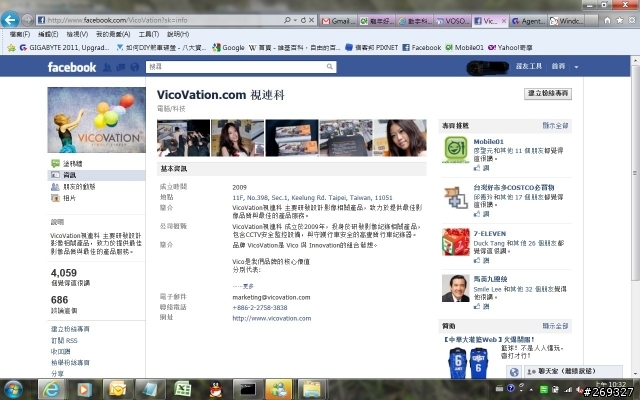This screenshot has height=400, width=640.
Task: Click the Facebook logo in blue header
Action: coord(72,67)
